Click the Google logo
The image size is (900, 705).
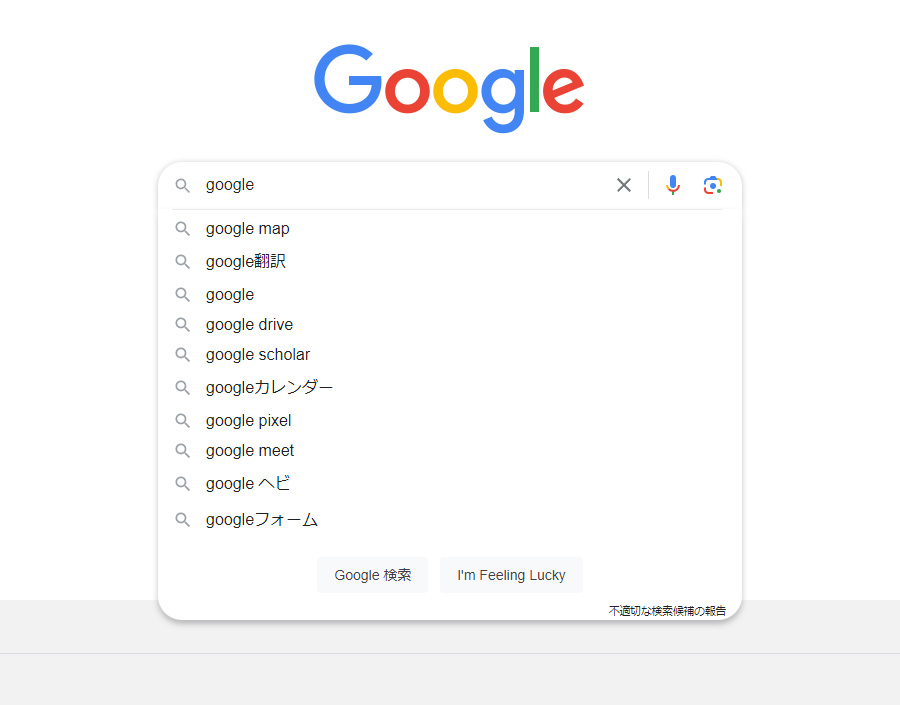(449, 88)
